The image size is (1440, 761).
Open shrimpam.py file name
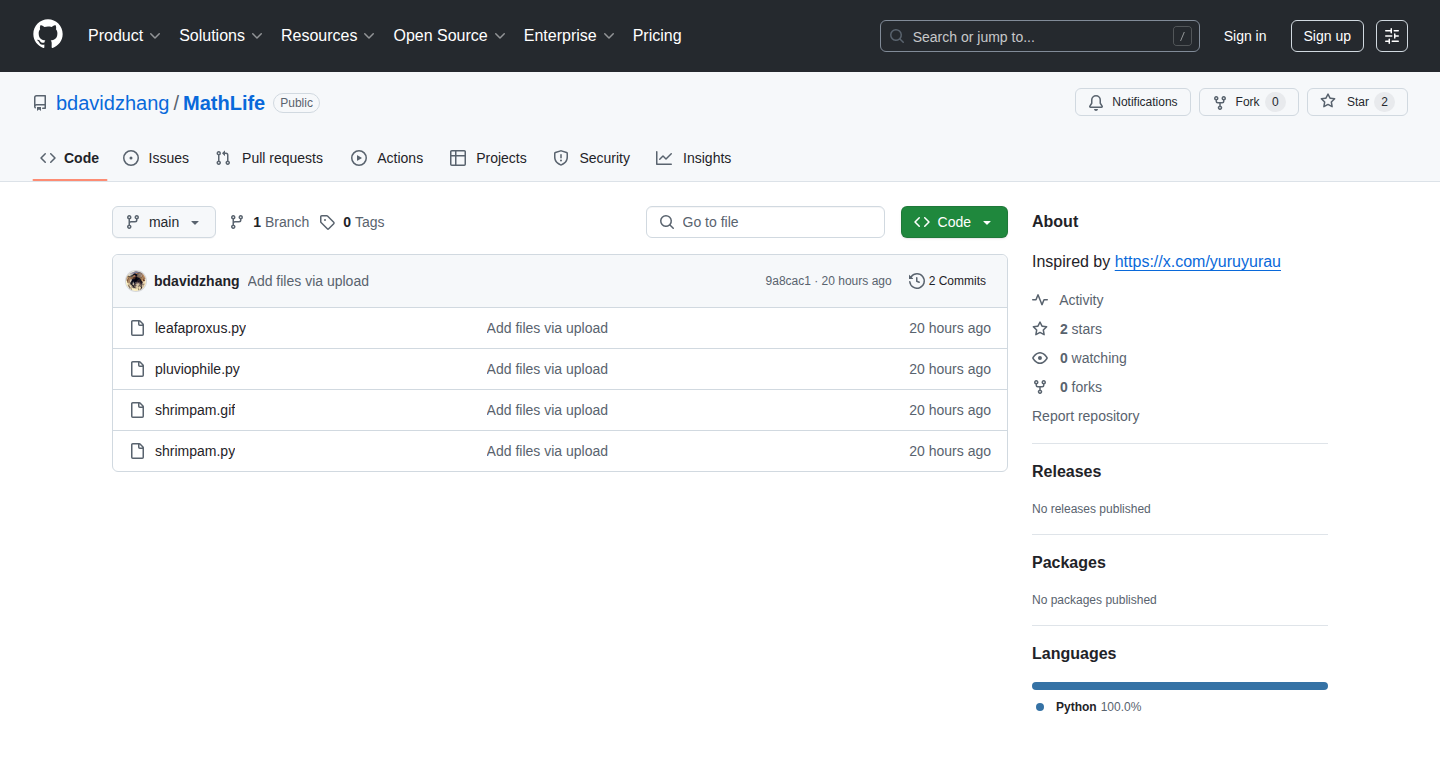[x=195, y=451]
